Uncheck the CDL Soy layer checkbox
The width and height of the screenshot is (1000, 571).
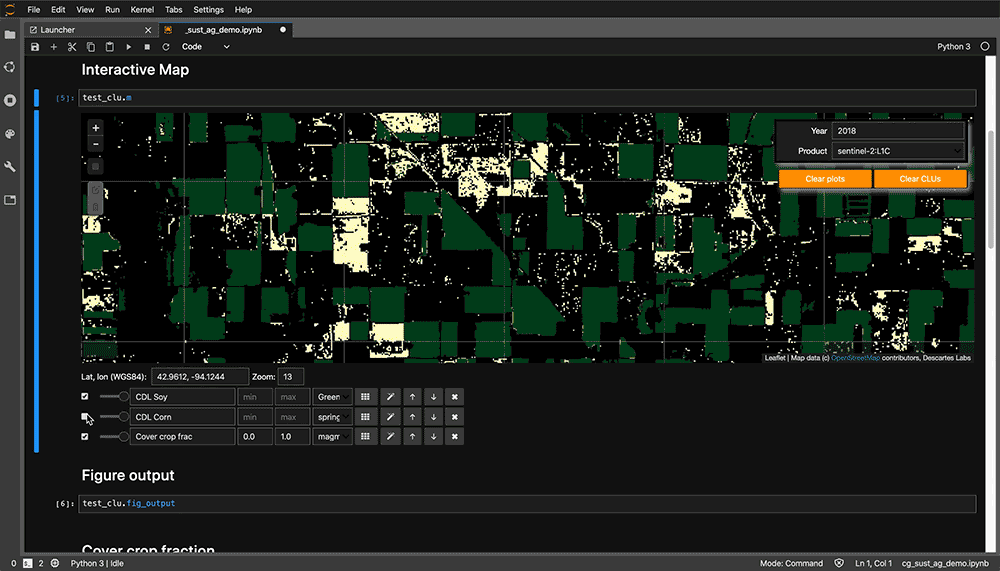coord(85,397)
